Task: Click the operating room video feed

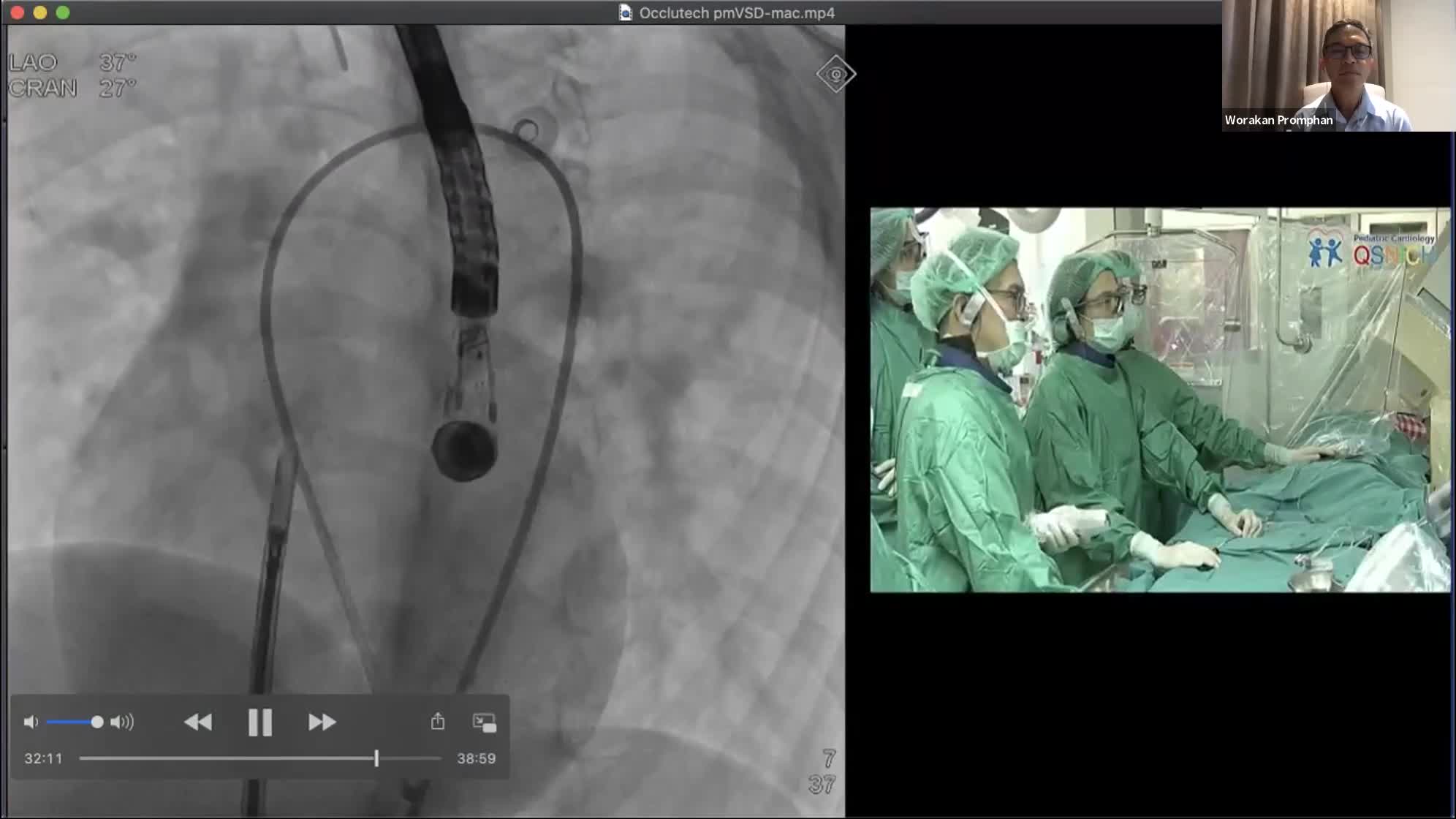Action: pyautogui.click(x=1159, y=399)
